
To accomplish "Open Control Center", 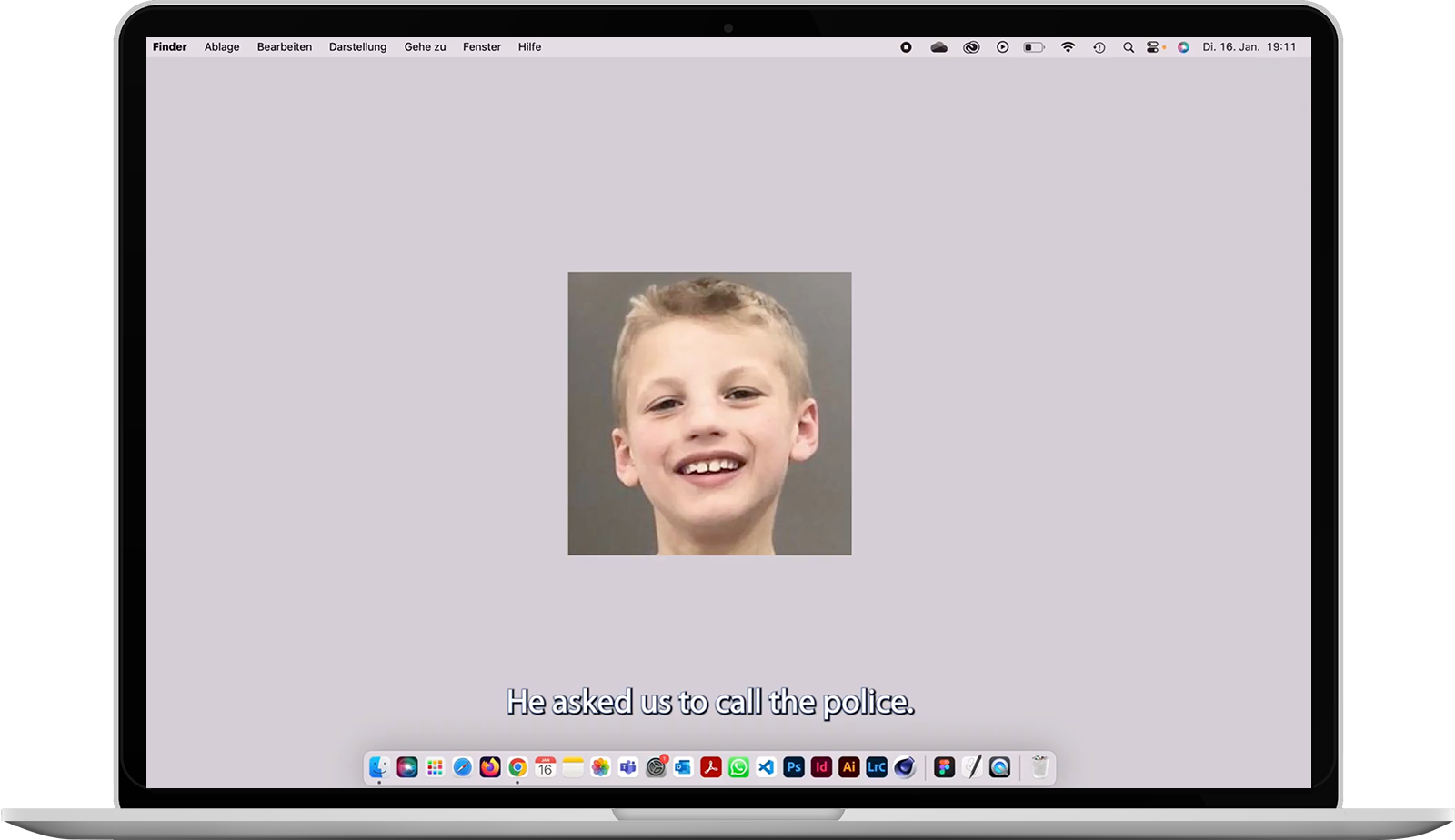I will pyautogui.click(x=1155, y=47).
